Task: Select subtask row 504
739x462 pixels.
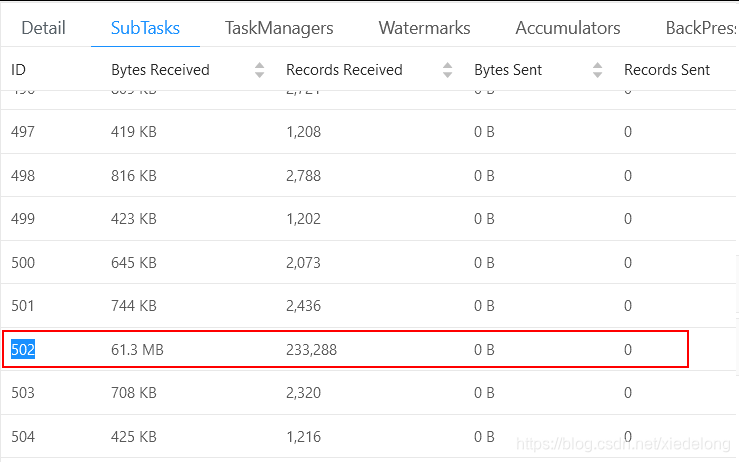Action: [x=23, y=437]
